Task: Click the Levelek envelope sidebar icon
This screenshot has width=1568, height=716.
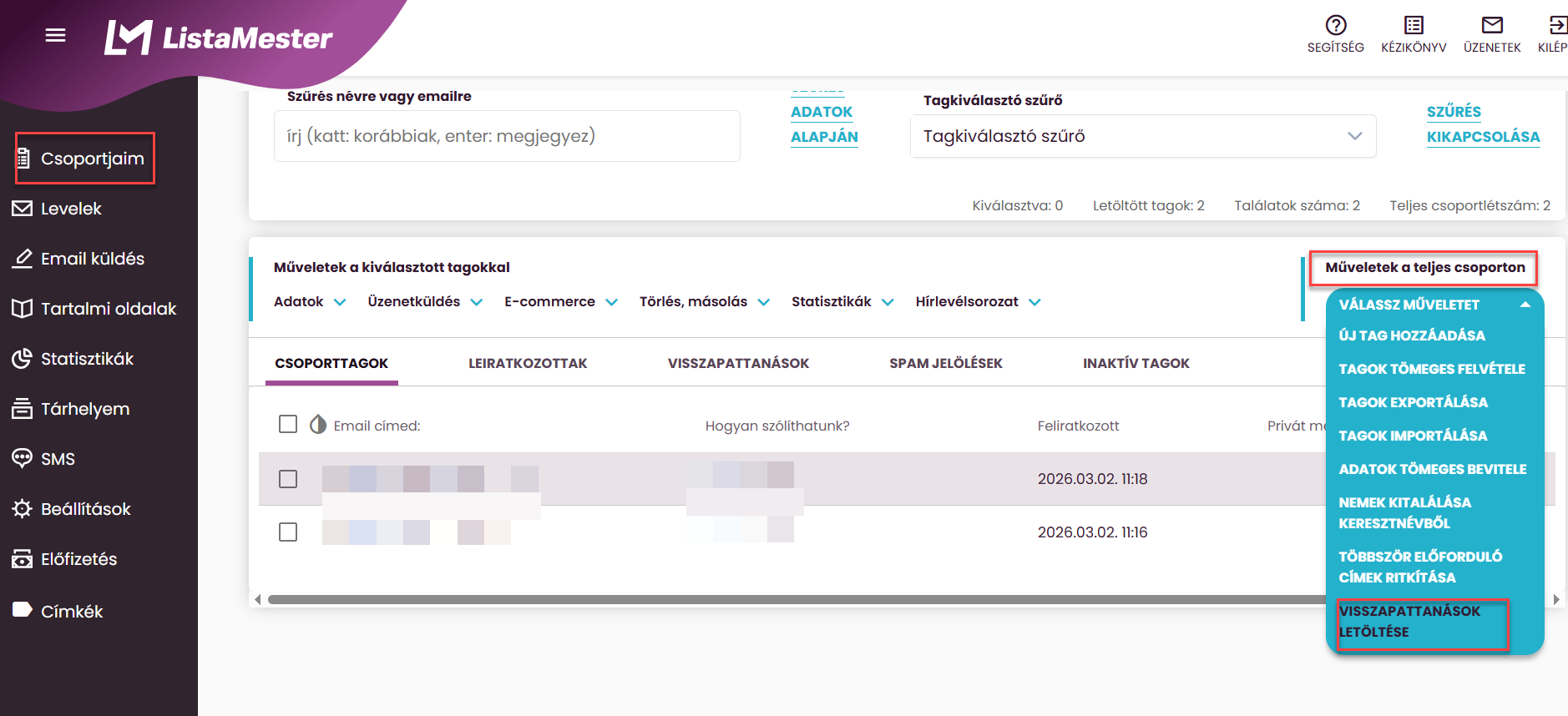Action: (x=23, y=209)
